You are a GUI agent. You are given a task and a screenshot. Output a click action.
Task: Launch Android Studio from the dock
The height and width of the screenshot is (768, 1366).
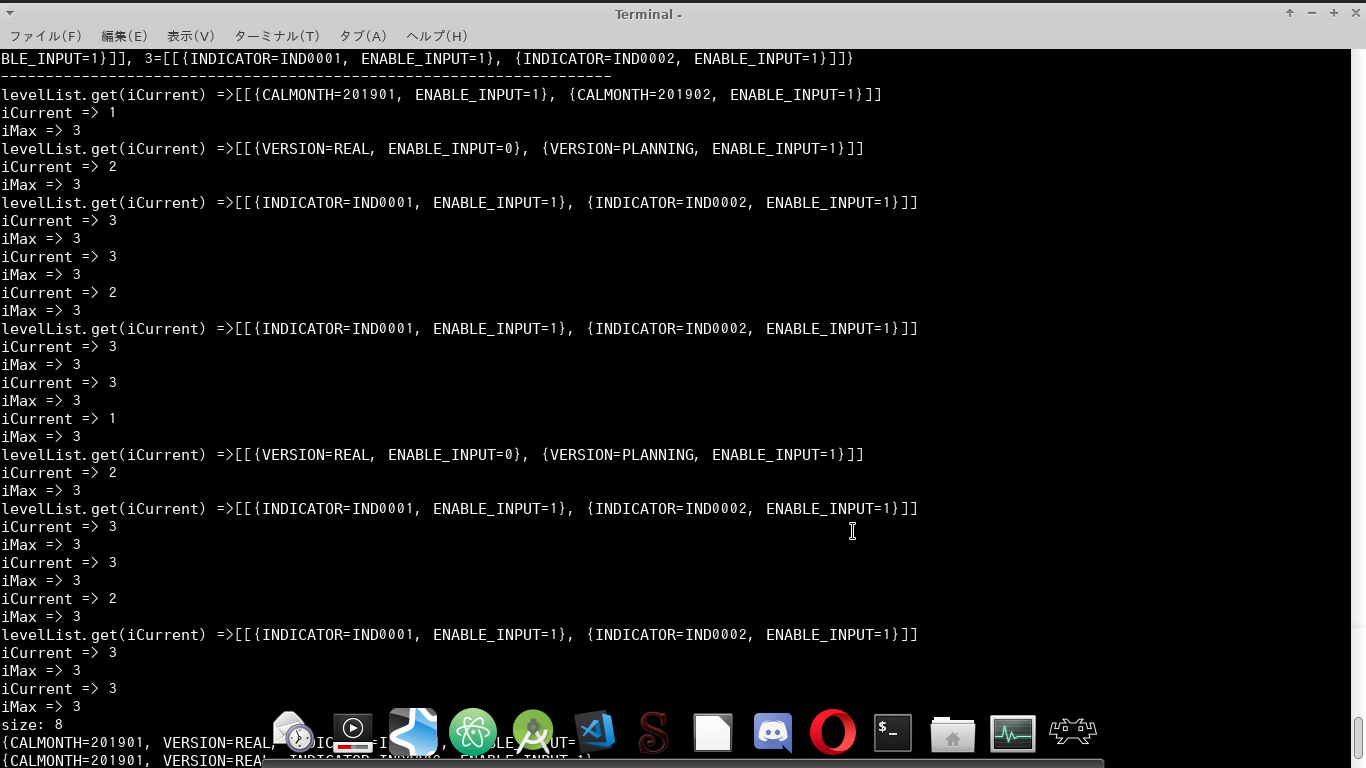[533, 733]
